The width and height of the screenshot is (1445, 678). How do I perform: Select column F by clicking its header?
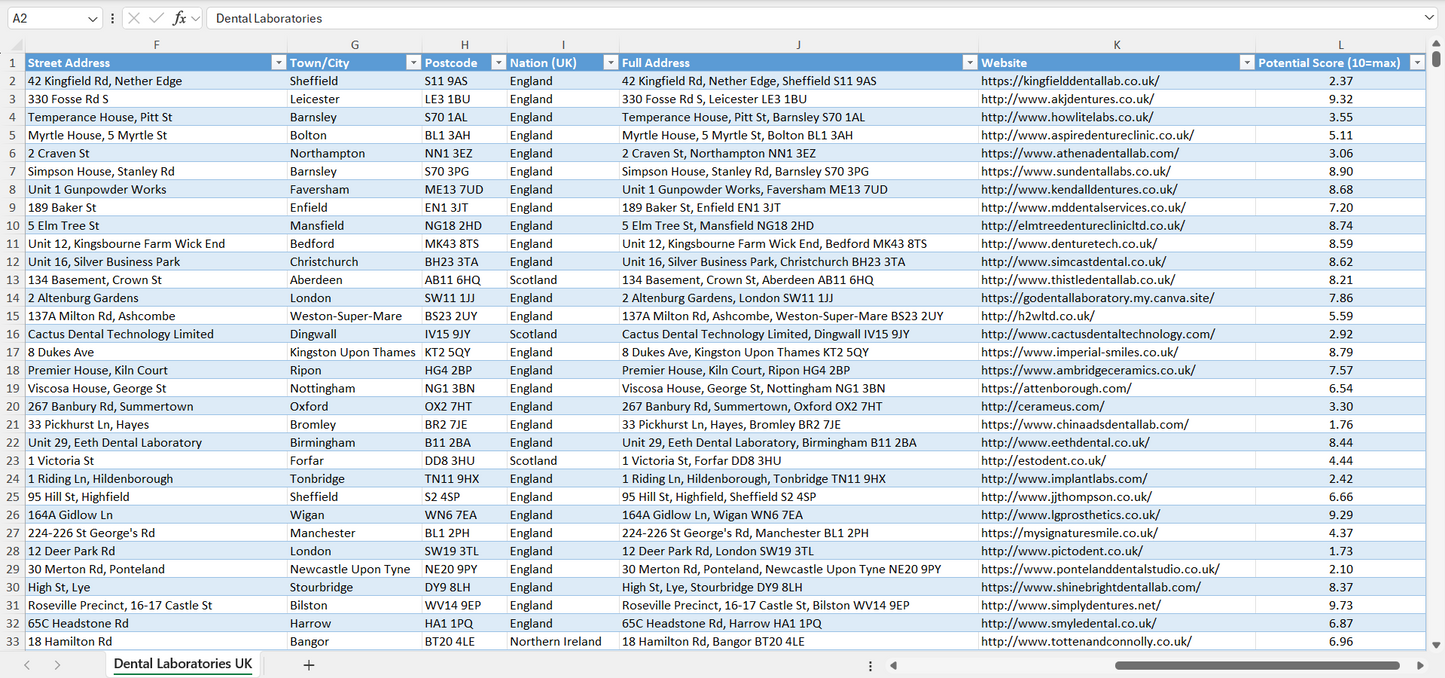point(156,44)
